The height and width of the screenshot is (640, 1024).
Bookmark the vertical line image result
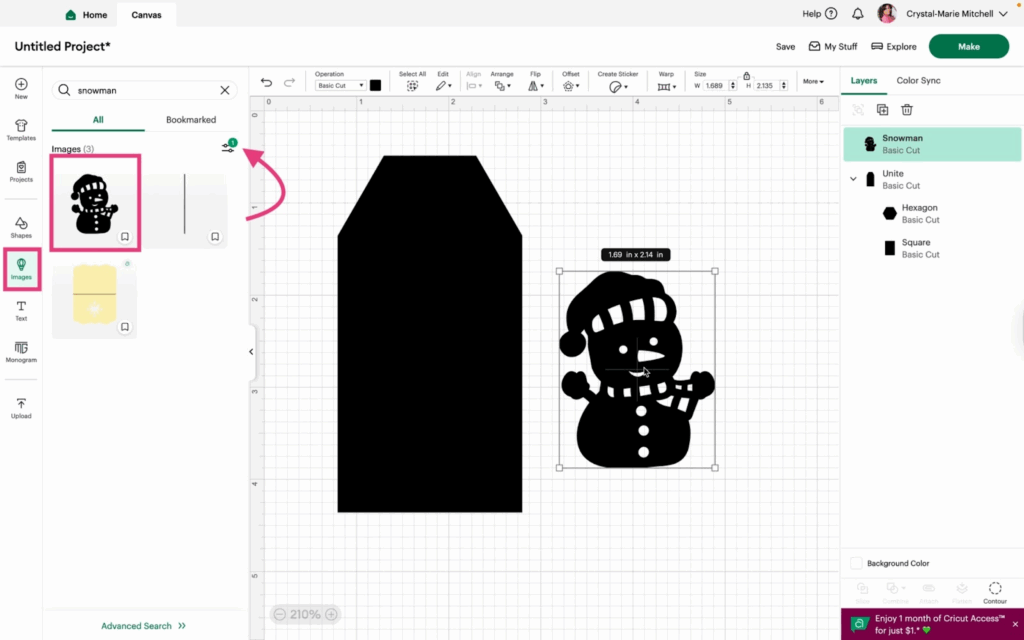pos(215,237)
